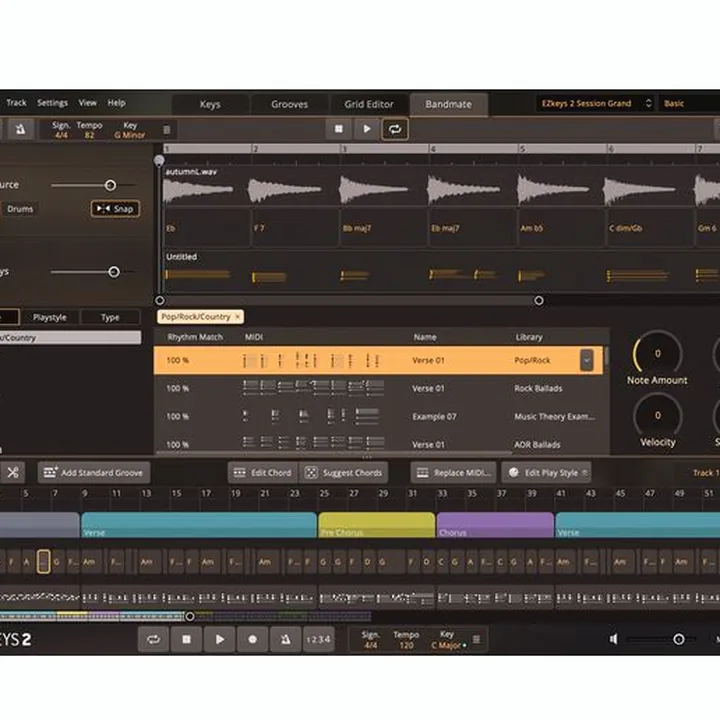Select the AOR Ballads Verse 01 row
Viewport: 720px width, 720px height.
[379, 444]
